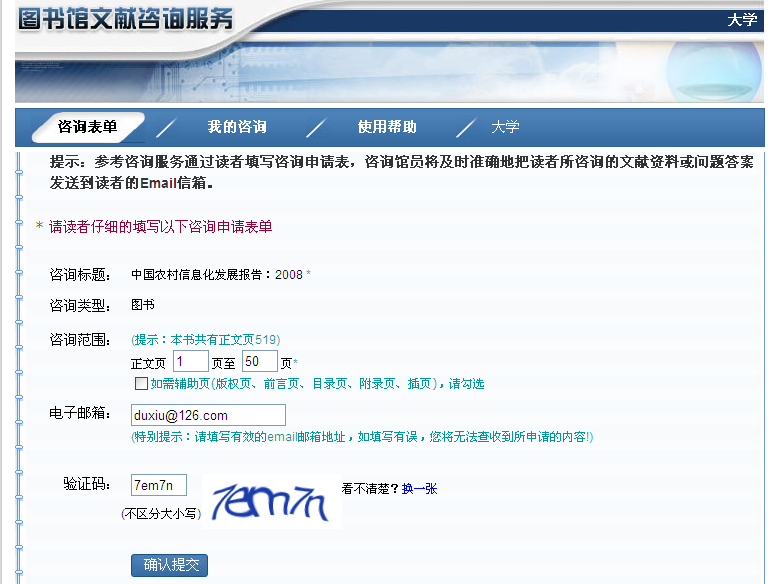Click the hint 本书共有正文页519
778x584 pixels.
[x=206, y=340]
